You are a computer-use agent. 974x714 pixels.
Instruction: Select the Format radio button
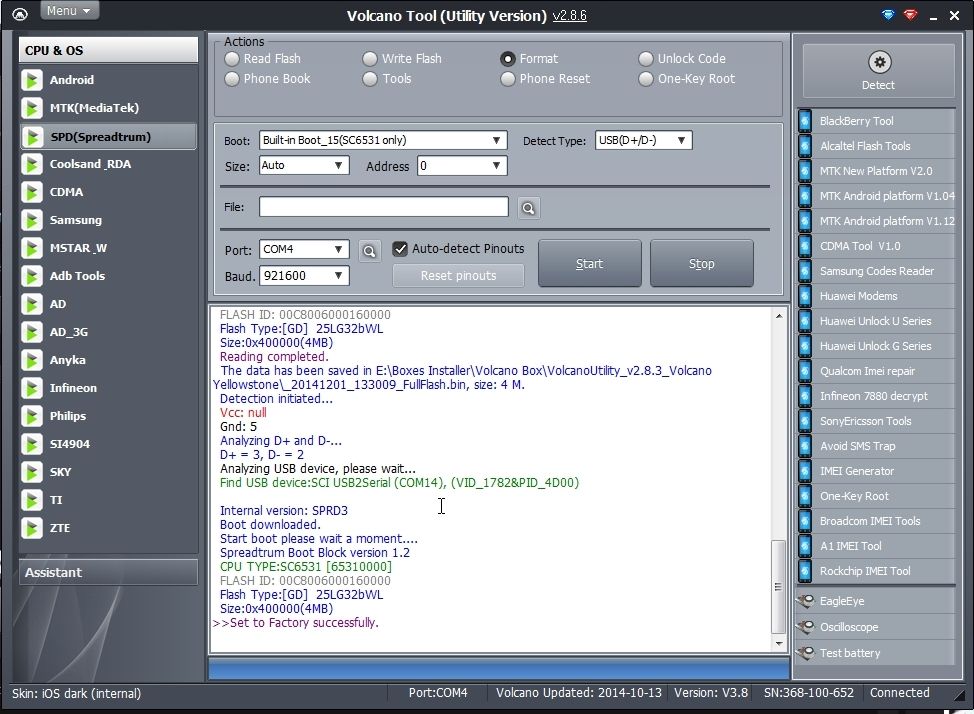click(x=507, y=58)
